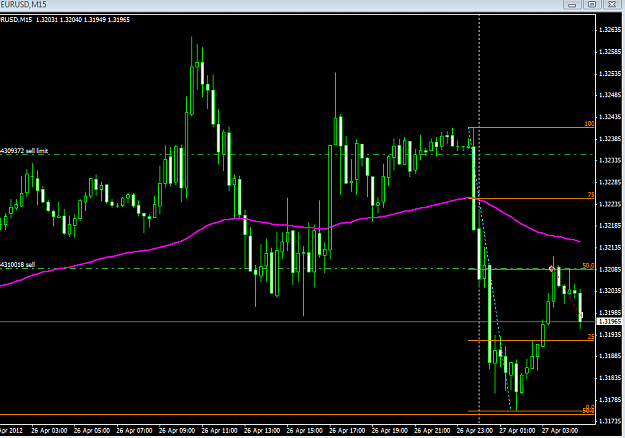Click the white dotted vertical period separator
This screenshot has height=438, width=625.
tap(479, 219)
